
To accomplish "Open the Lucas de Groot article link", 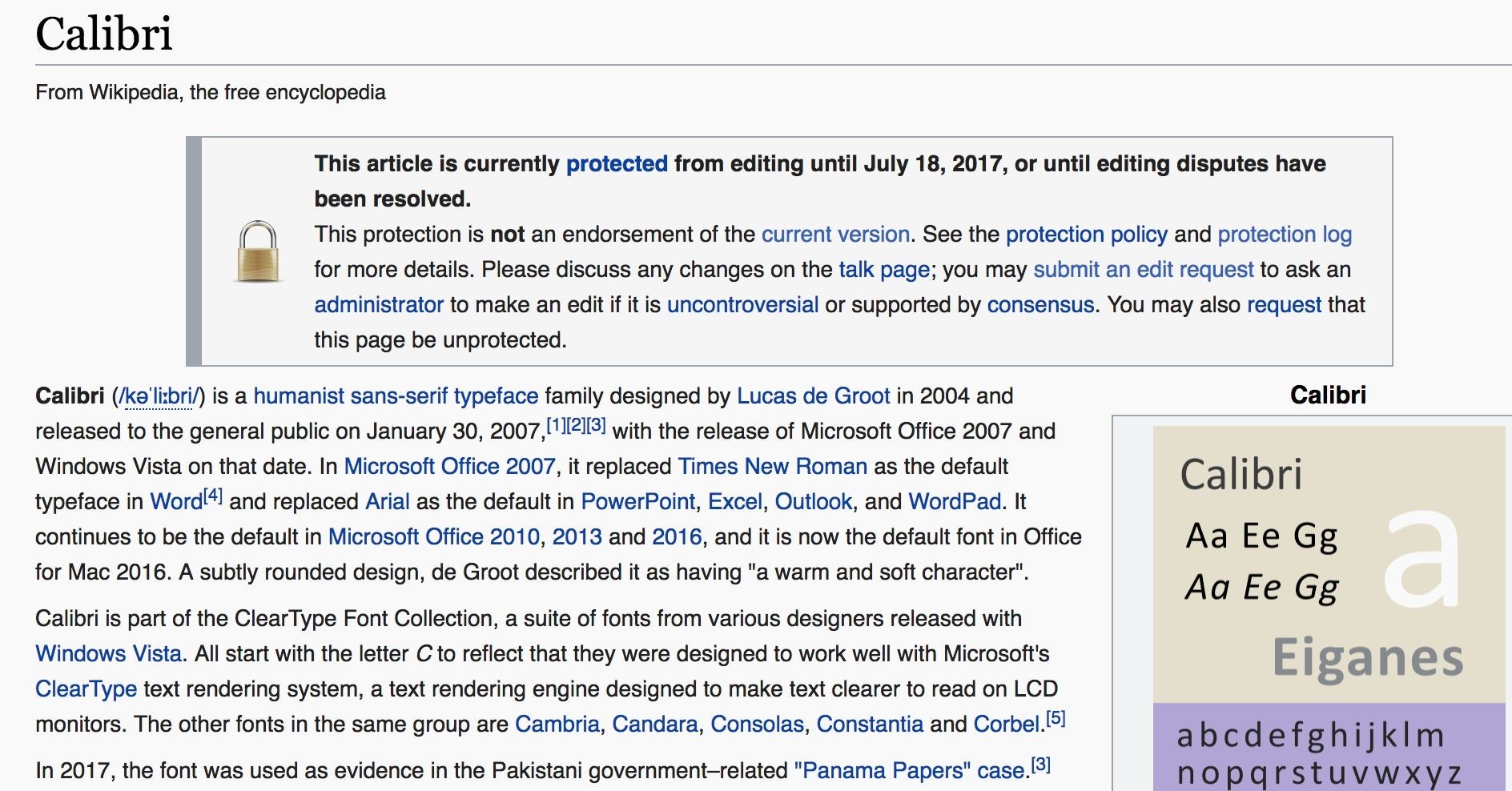I will click(813, 396).
